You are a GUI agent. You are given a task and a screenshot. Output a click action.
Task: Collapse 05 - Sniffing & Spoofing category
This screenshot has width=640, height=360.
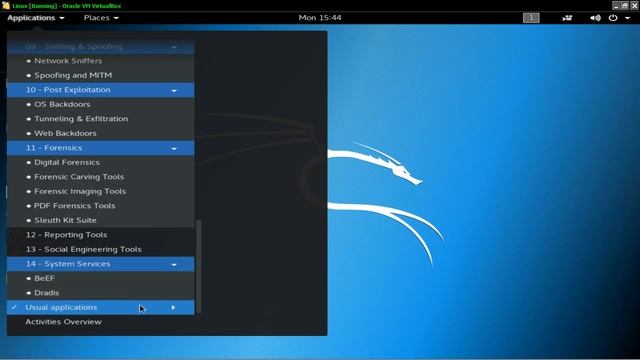click(100, 47)
